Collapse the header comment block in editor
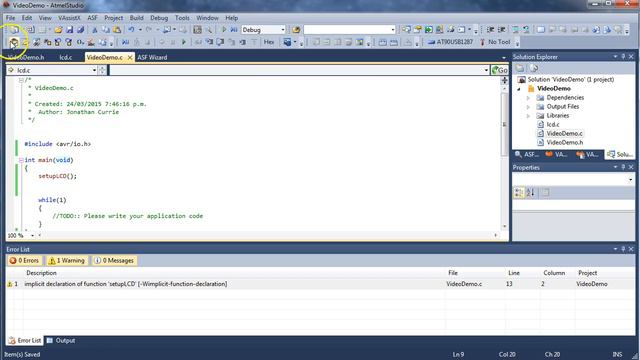The width and height of the screenshot is (640, 360). click(x=21, y=80)
